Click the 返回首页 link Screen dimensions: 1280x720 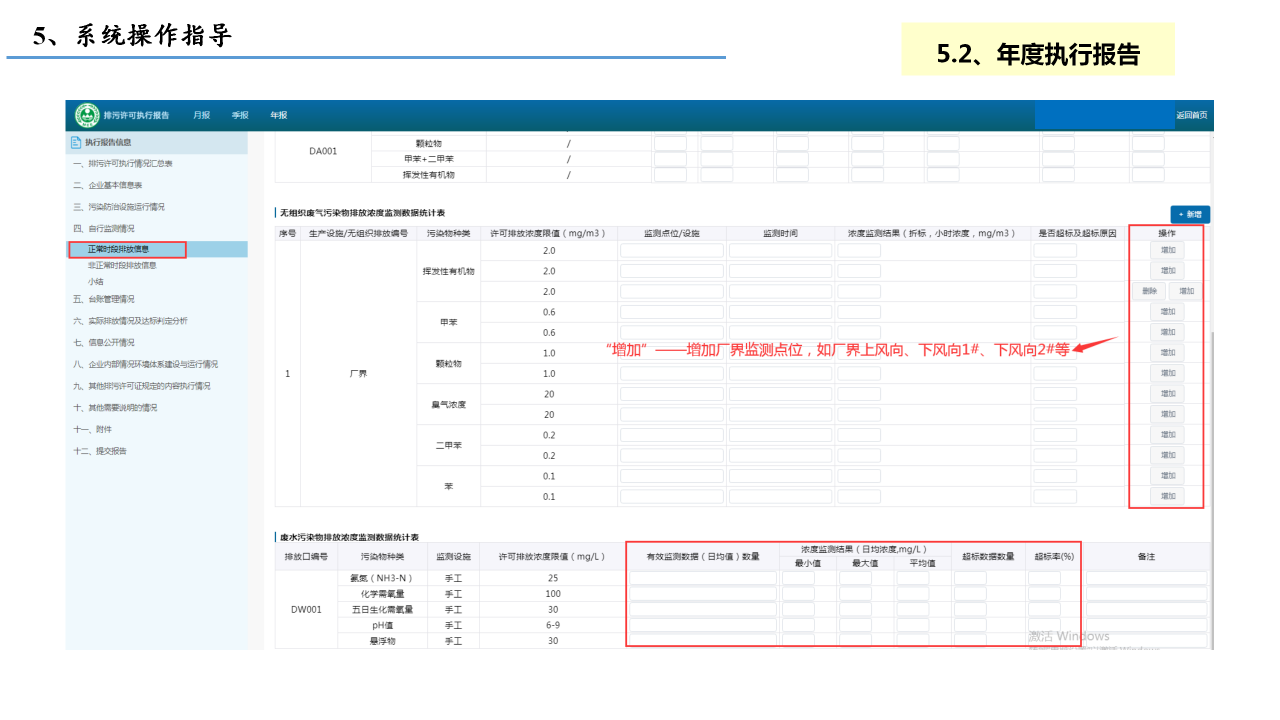pyautogui.click(x=1191, y=116)
